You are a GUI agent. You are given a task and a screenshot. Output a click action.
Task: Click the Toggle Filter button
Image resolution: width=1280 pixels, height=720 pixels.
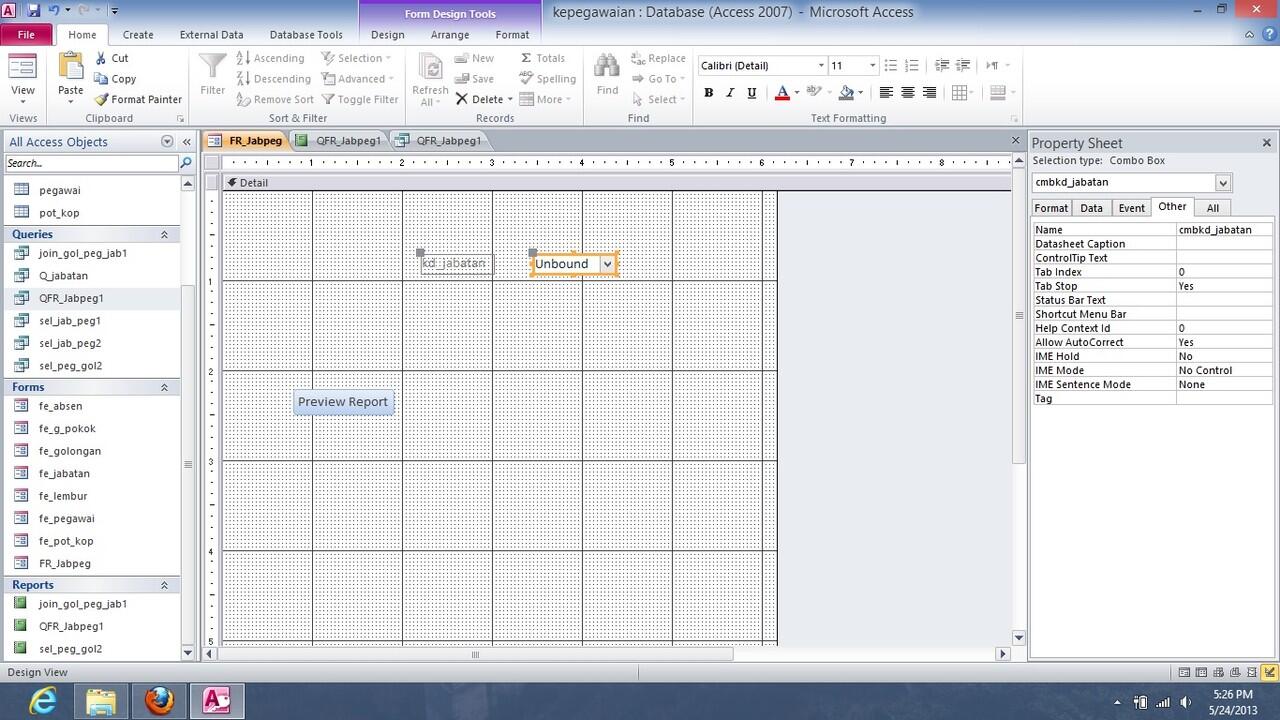pyautogui.click(x=359, y=100)
